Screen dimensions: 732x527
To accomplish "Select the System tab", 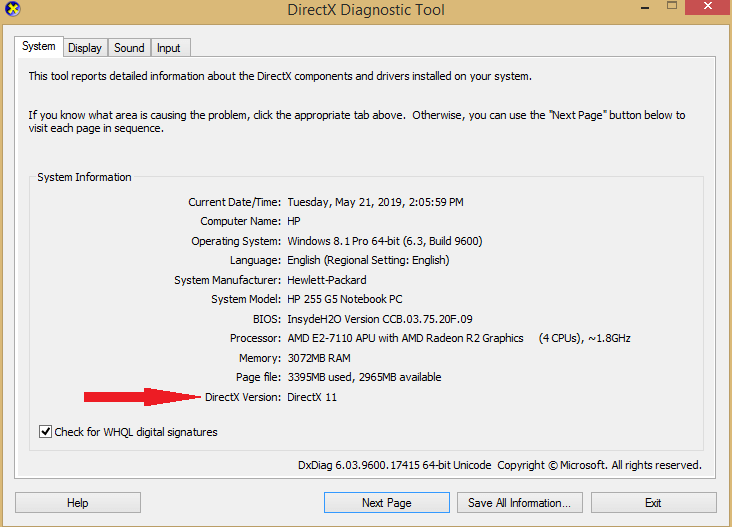I will [39, 46].
